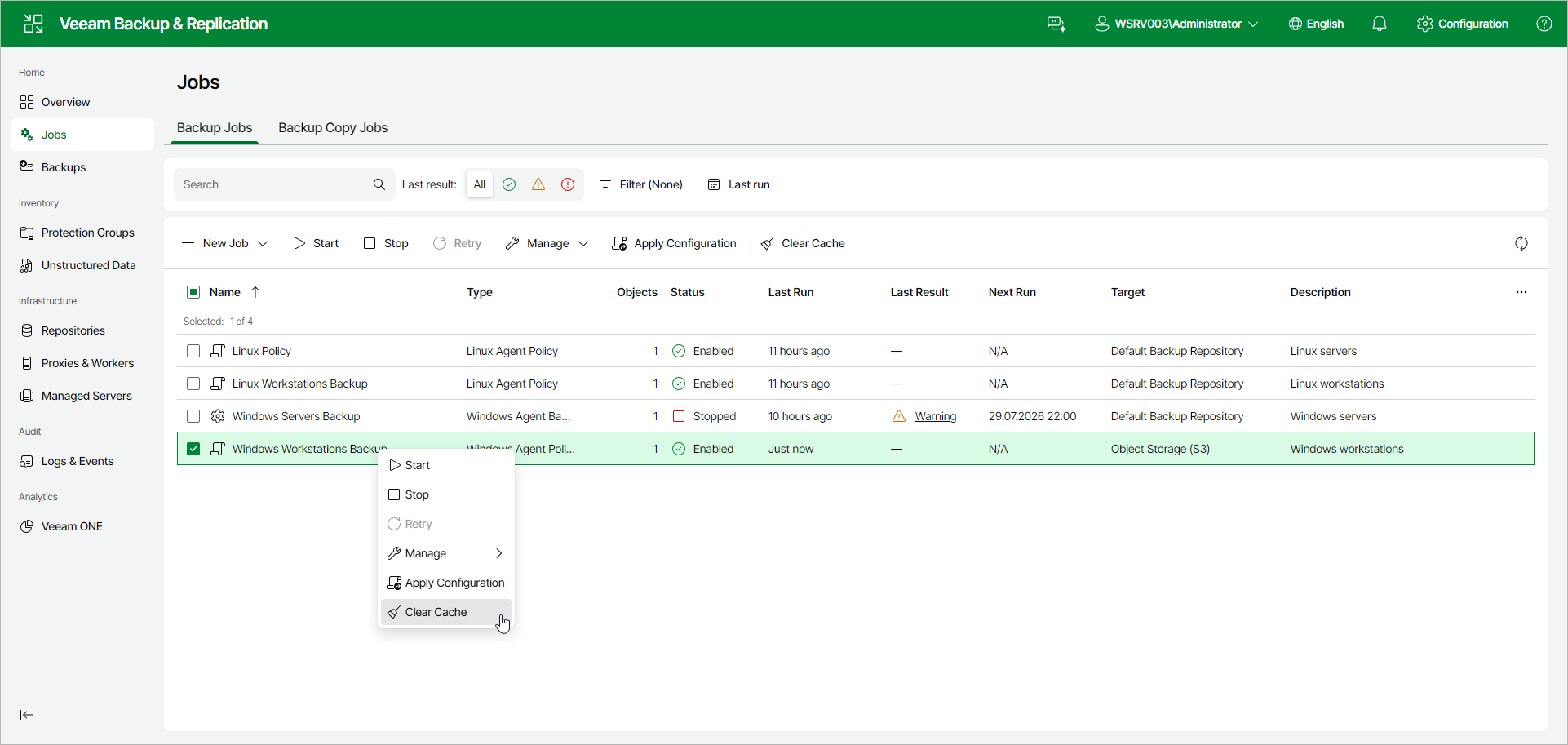Toggle select-all jobs checkbox
This screenshot has width=1568, height=745.
(193, 292)
